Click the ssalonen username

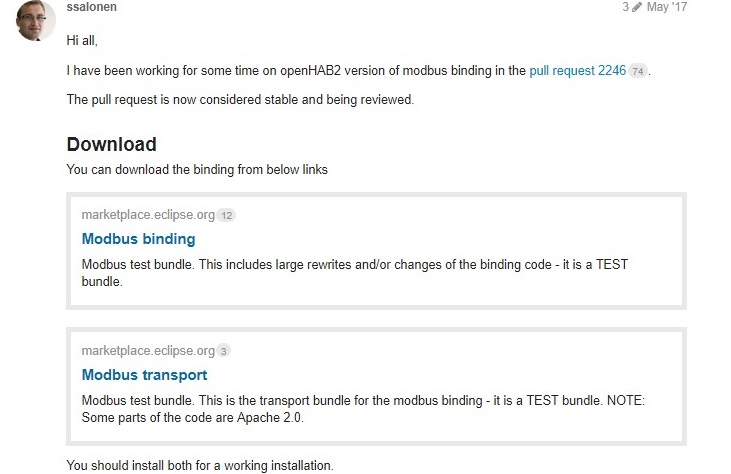[x=92, y=6]
